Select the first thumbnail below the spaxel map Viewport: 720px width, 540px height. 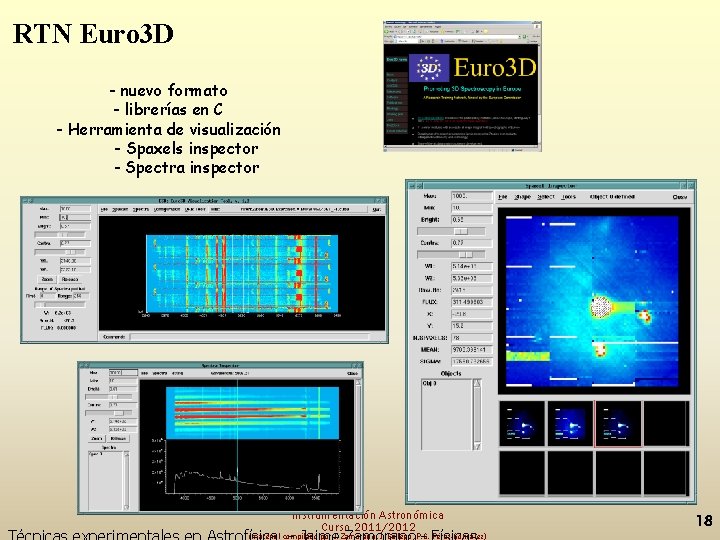pos(522,424)
